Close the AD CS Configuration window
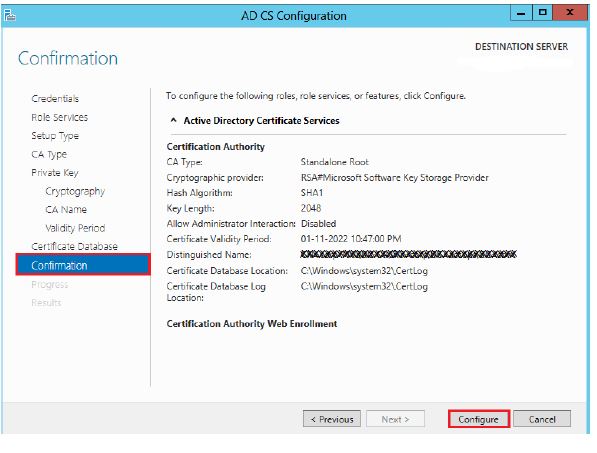The height and width of the screenshot is (453, 597). [x=570, y=13]
